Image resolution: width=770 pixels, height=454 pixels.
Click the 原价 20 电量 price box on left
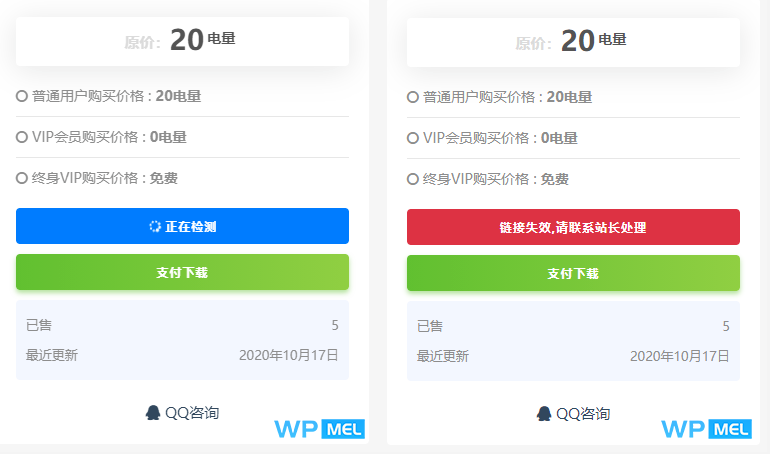click(182, 41)
